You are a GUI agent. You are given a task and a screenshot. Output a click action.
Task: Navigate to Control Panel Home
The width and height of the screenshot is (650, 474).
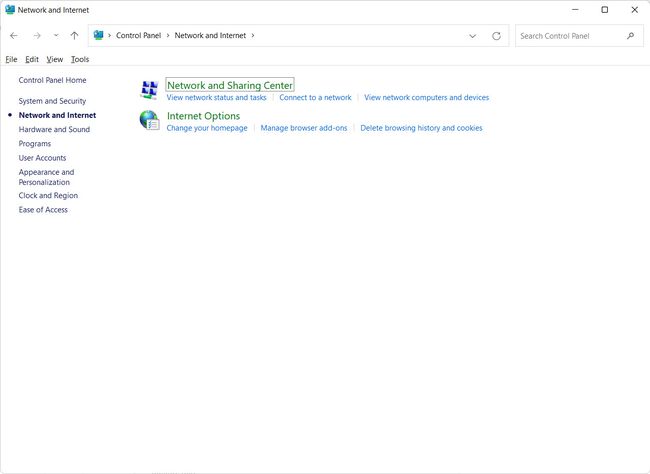pos(52,80)
